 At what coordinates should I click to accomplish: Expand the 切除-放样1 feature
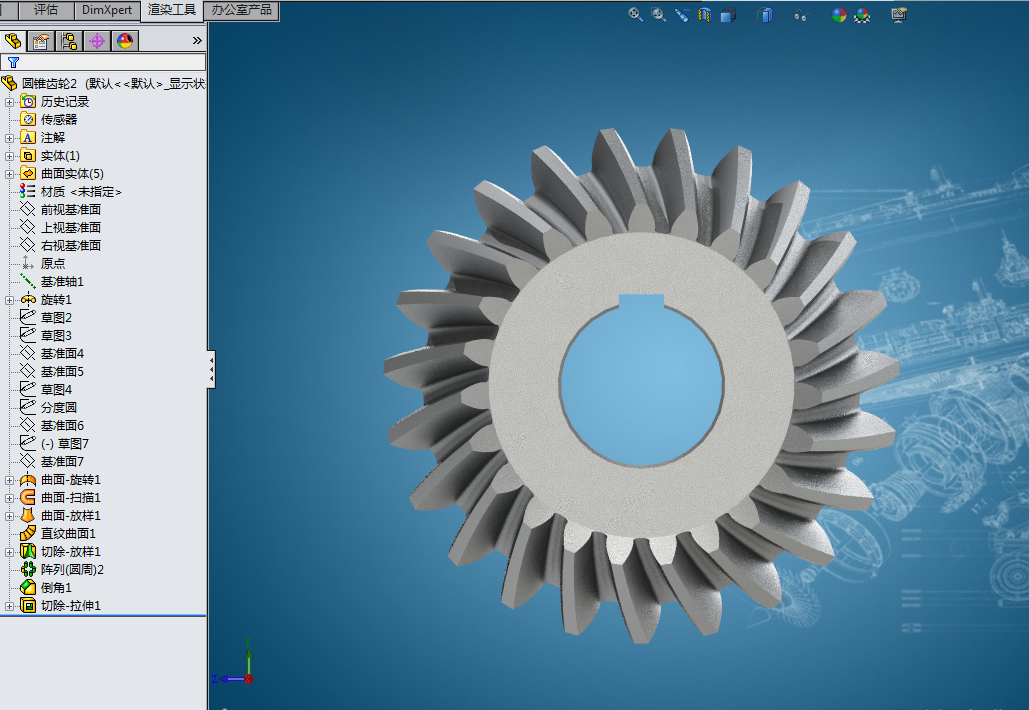[x=9, y=552]
